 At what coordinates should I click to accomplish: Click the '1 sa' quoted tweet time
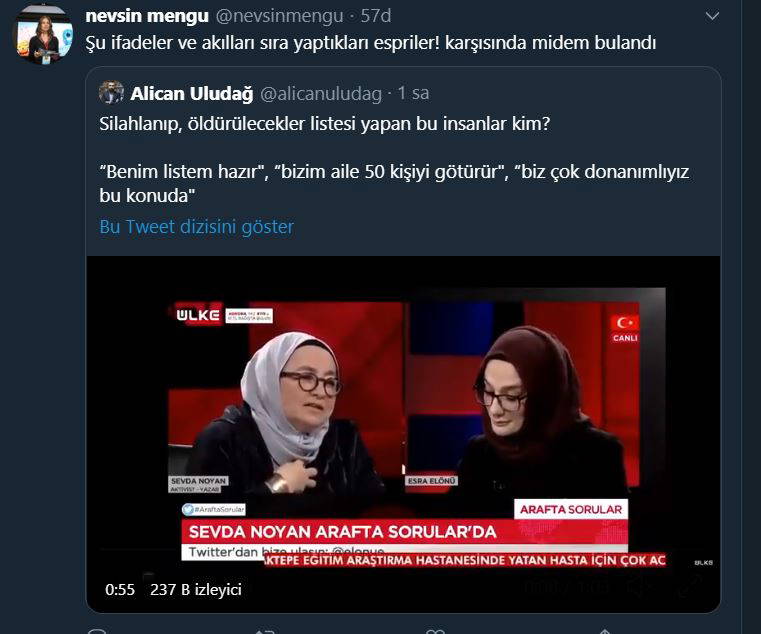point(413,93)
